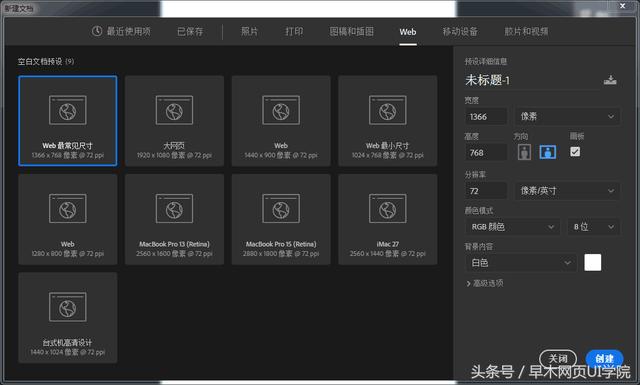
Task: Toggle the Artboards (画板) checkbox
Action: [x=575, y=152]
